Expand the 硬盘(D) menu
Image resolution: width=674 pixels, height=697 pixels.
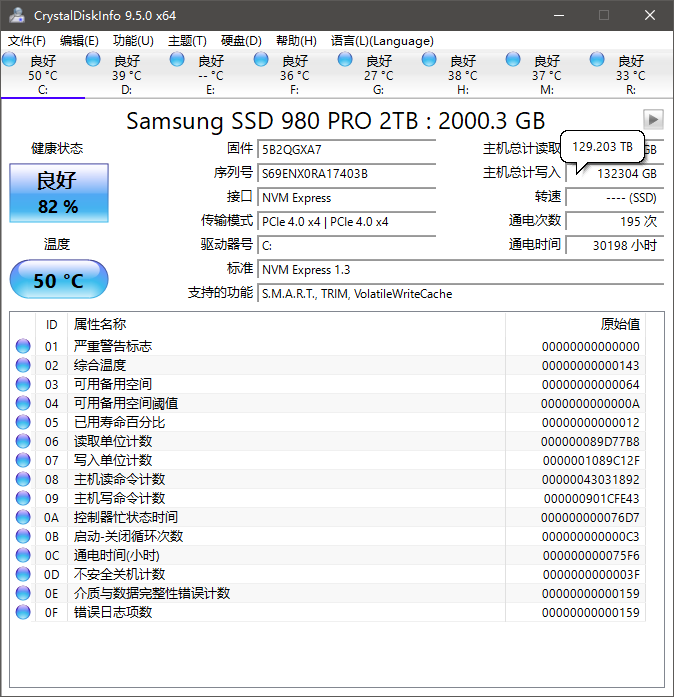pos(241,41)
